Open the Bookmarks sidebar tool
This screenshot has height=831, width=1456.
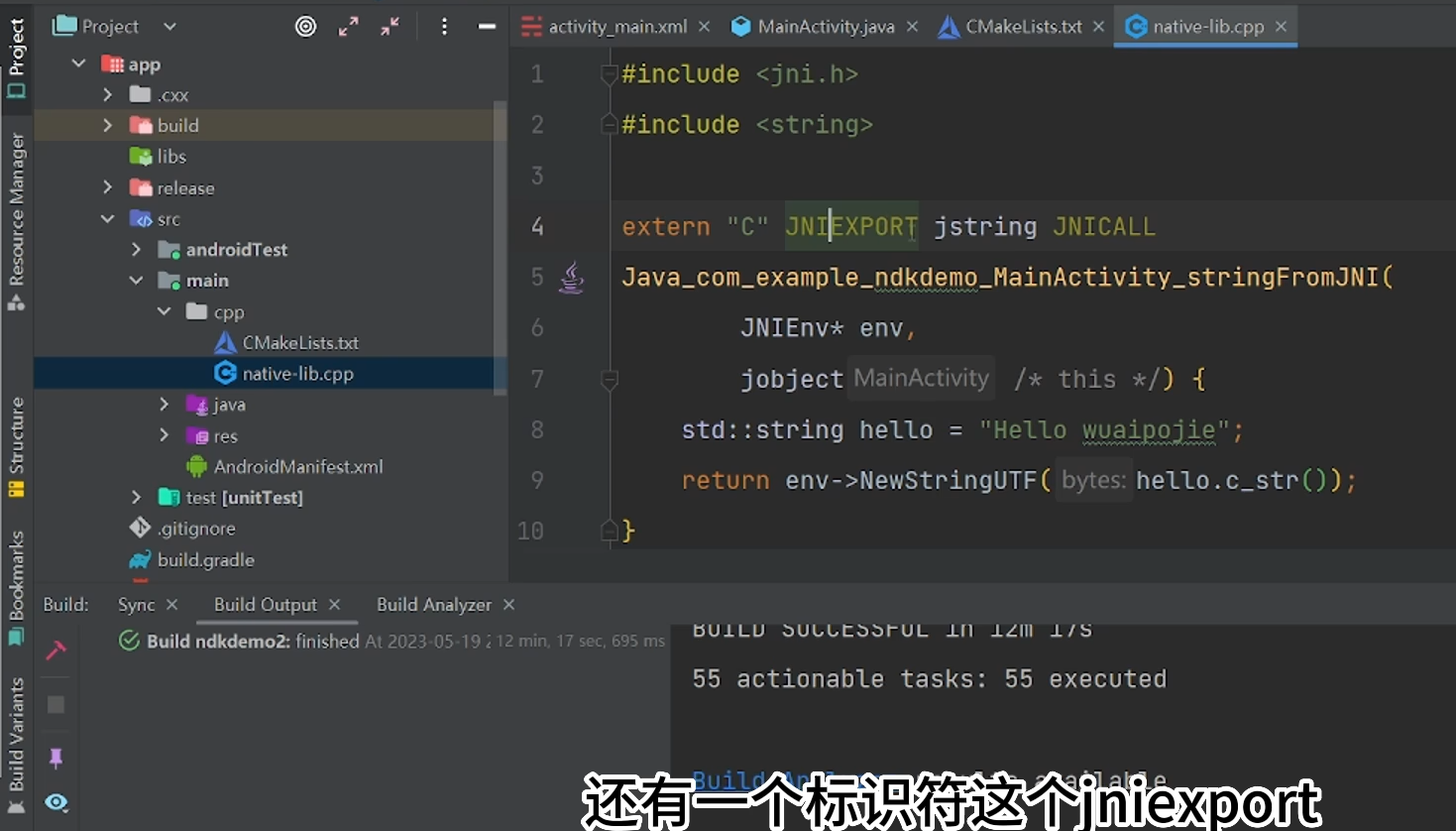pyautogui.click(x=16, y=587)
